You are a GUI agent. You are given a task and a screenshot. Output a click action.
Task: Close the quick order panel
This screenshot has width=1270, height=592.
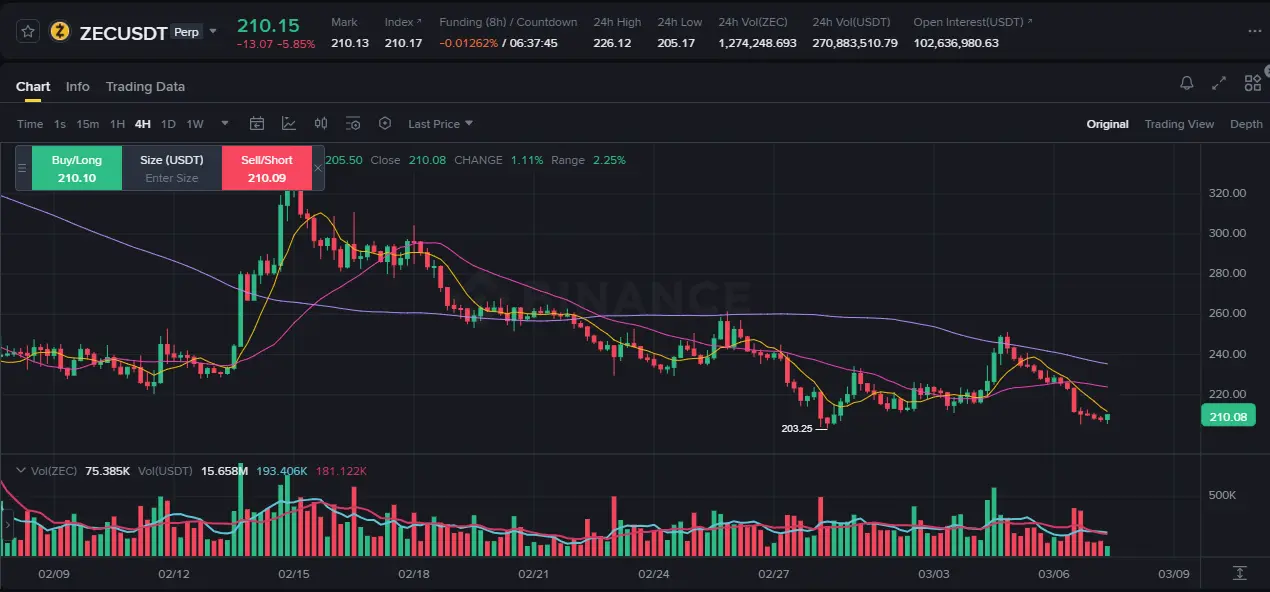(318, 168)
